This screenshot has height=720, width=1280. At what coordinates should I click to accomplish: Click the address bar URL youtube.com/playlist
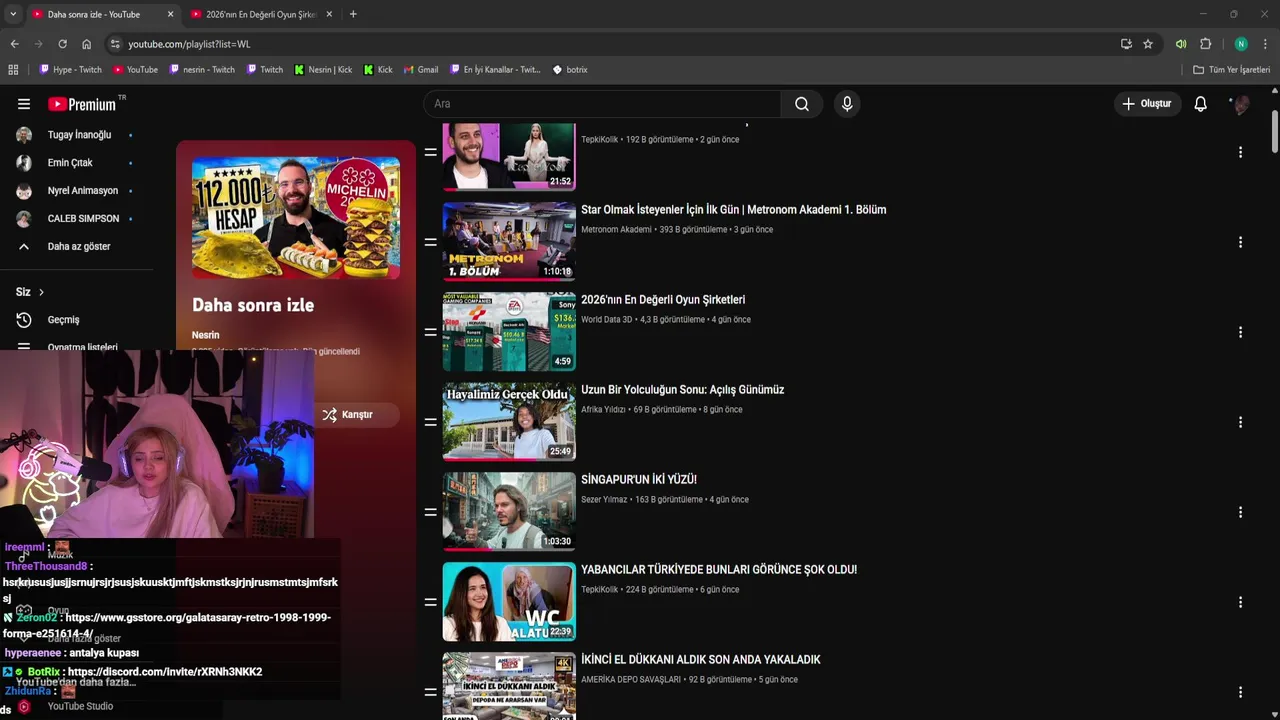(189, 44)
